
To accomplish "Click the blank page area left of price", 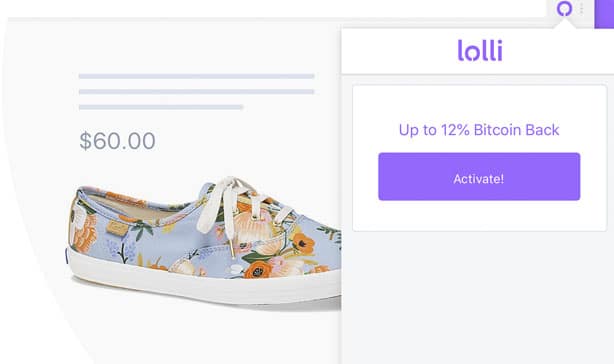I will point(39,141).
